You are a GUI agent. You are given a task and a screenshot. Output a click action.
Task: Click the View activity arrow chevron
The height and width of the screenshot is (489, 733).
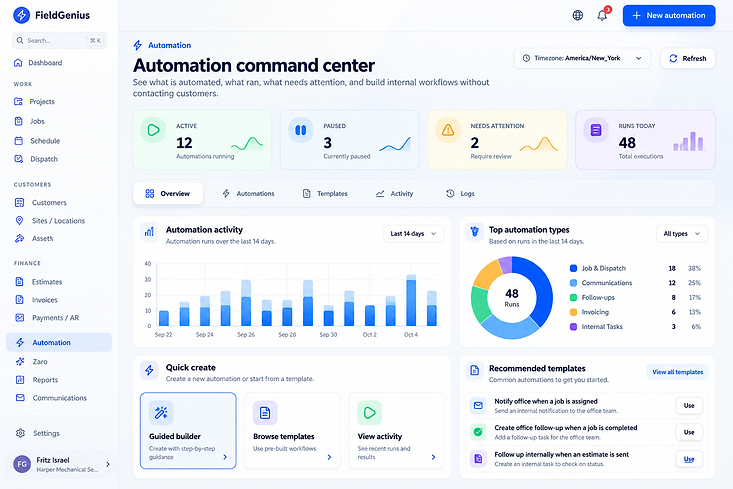[433, 457]
